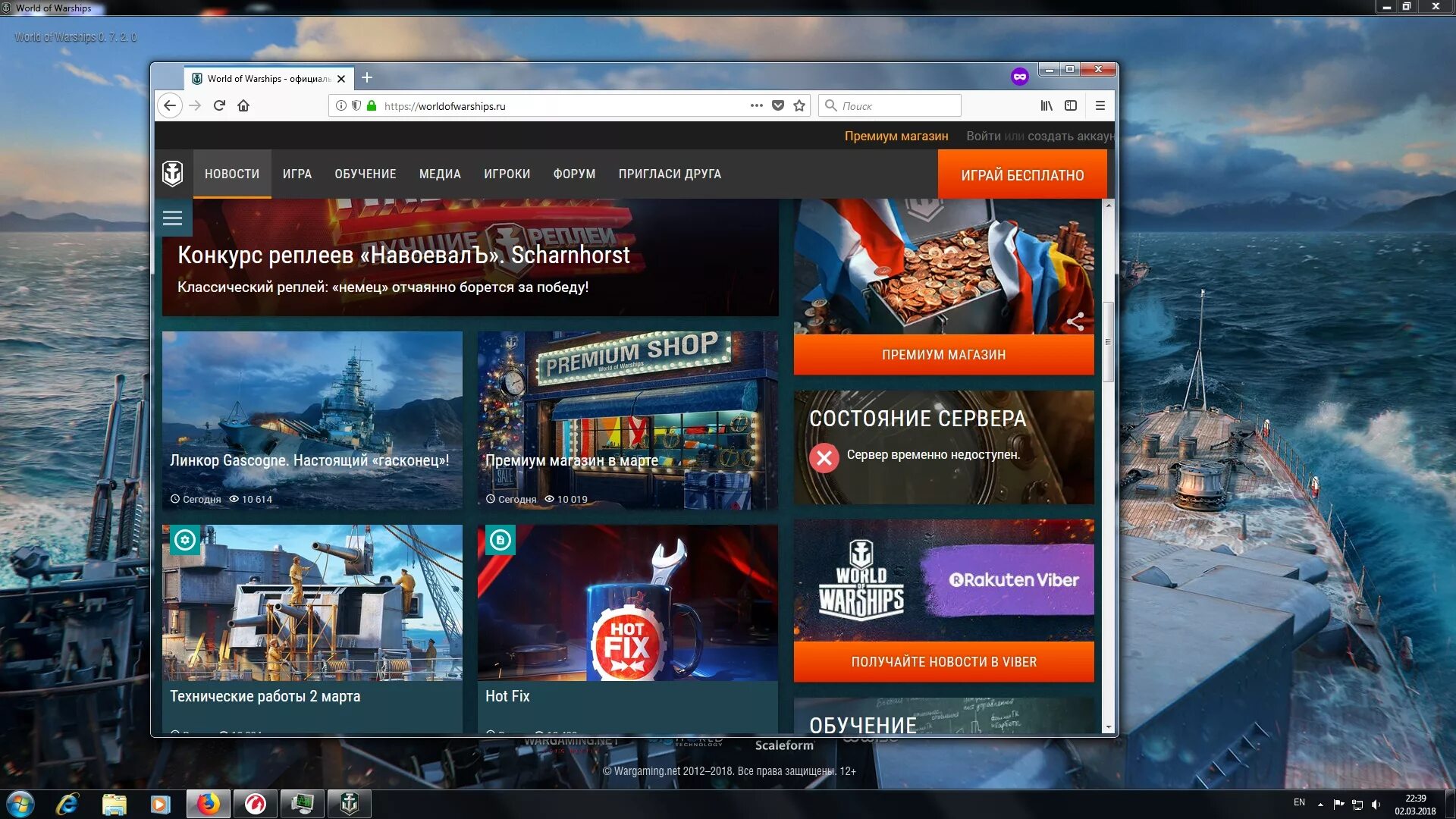Switch to Firefox in the taskbar
The width and height of the screenshot is (1456, 819).
(x=209, y=804)
